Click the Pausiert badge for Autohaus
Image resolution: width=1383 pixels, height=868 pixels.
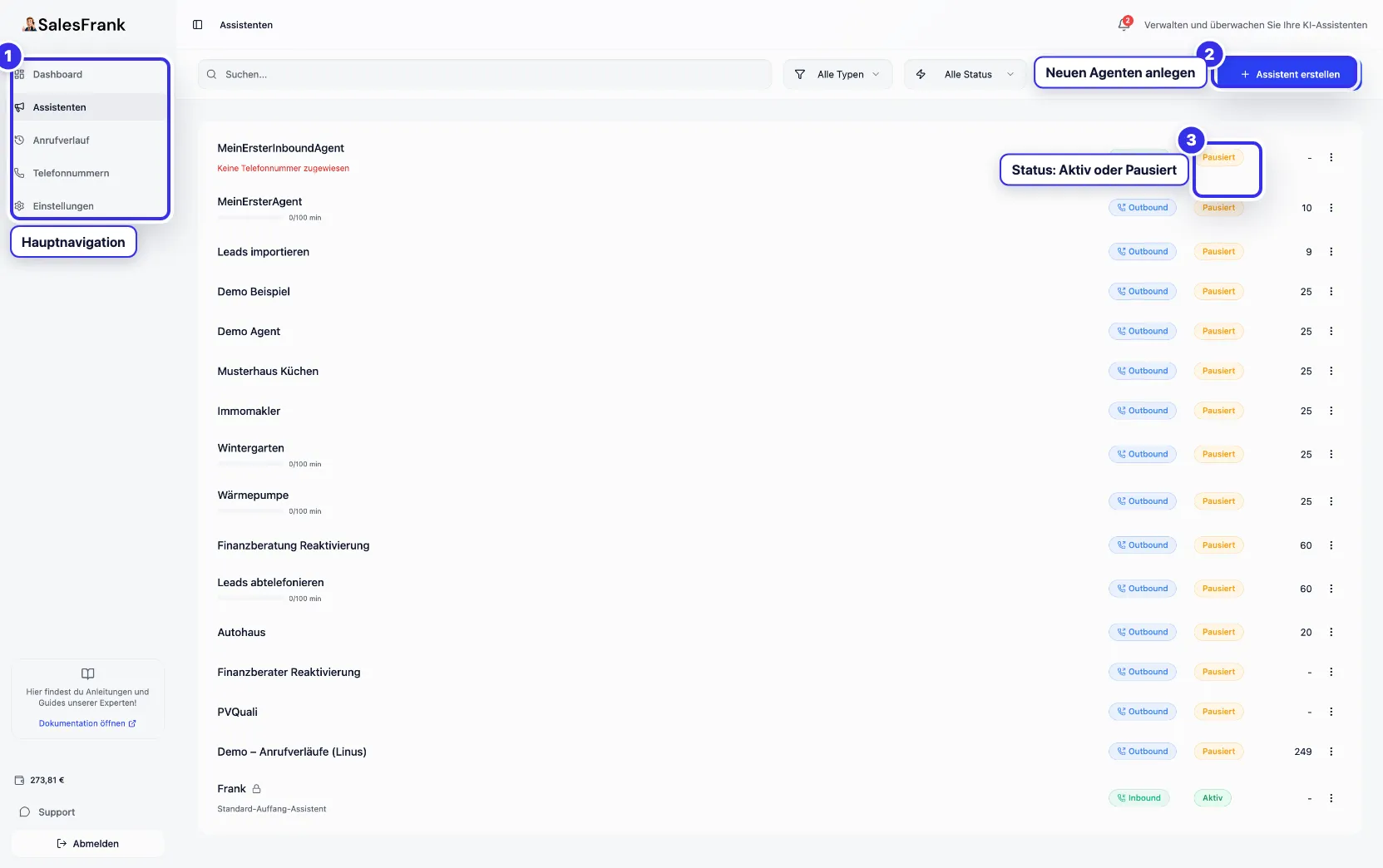coord(1218,632)
